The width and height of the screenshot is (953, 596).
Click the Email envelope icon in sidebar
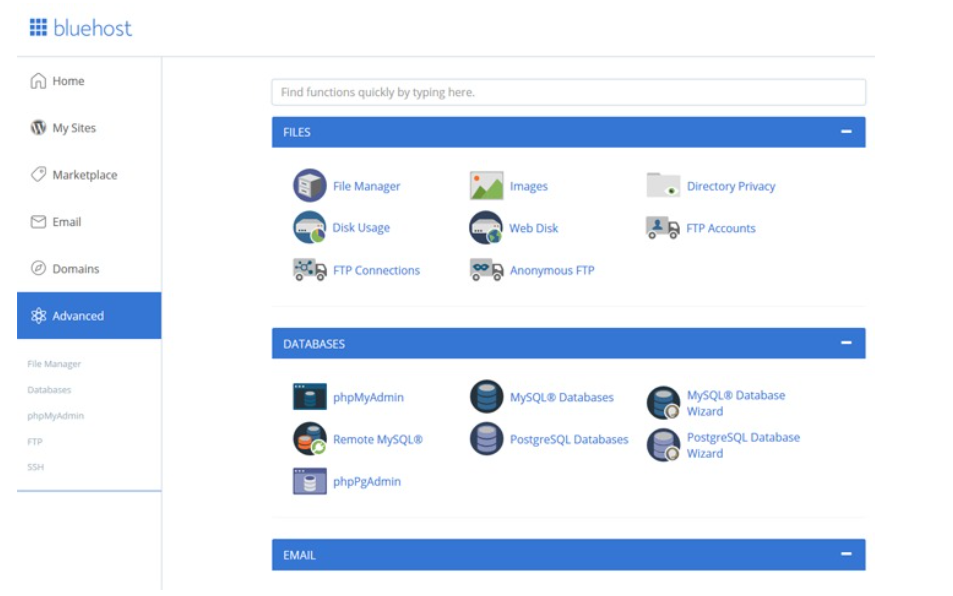38,222
